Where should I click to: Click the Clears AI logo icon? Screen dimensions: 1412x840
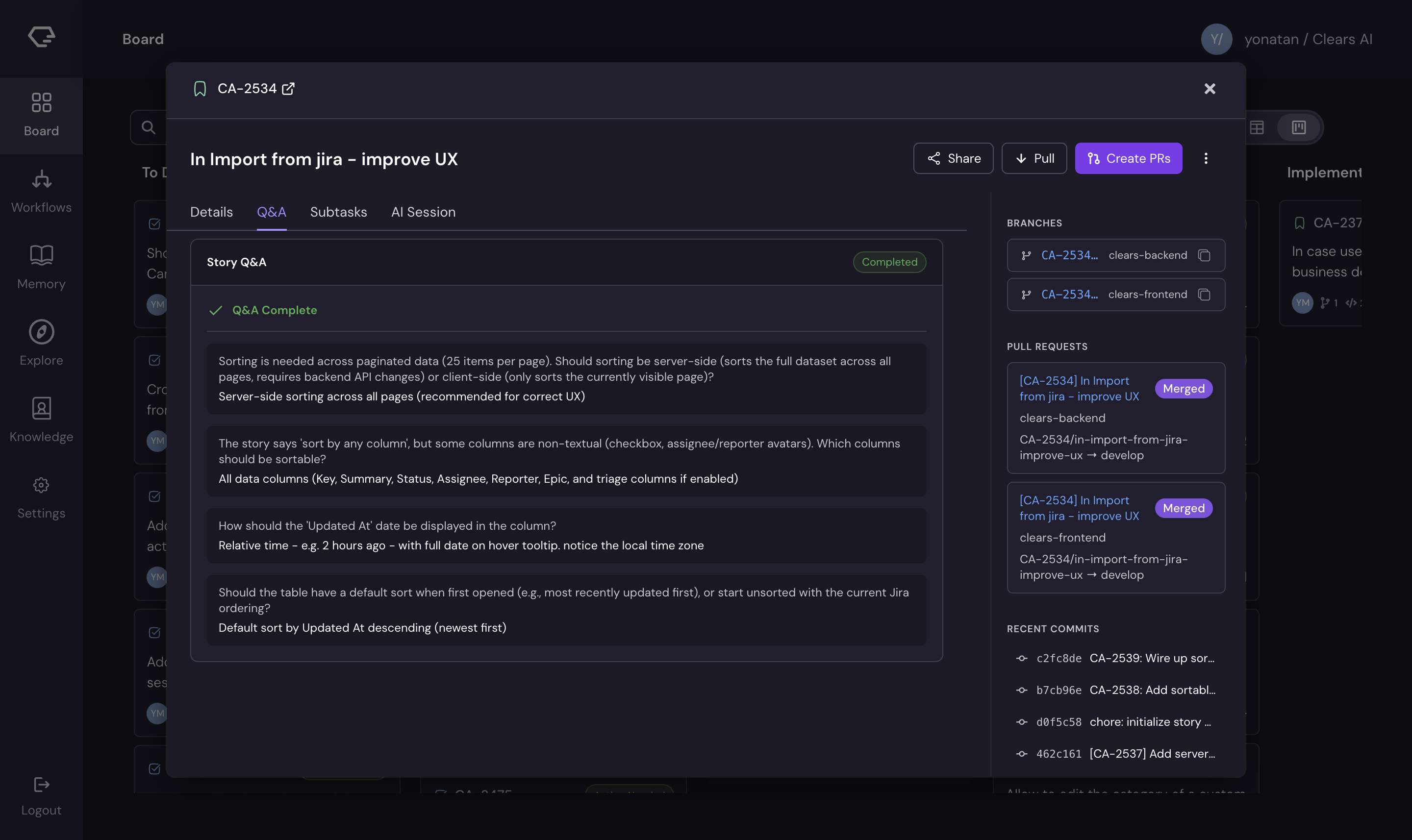[41, 37]
